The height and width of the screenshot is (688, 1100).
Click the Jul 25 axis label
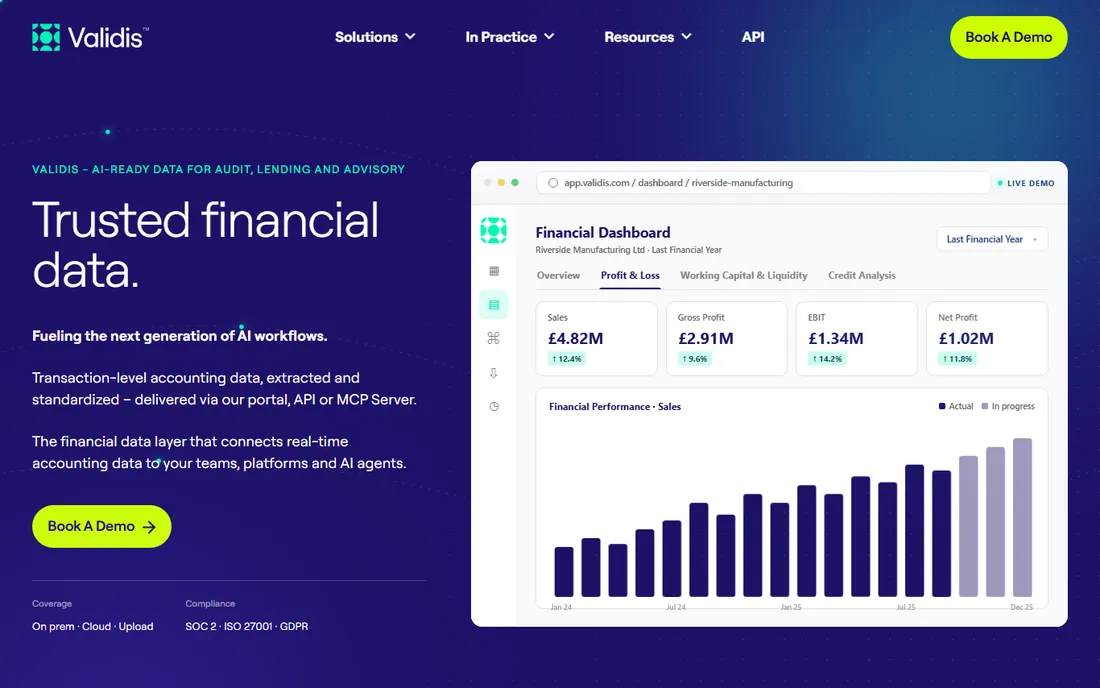pos(906,607)
